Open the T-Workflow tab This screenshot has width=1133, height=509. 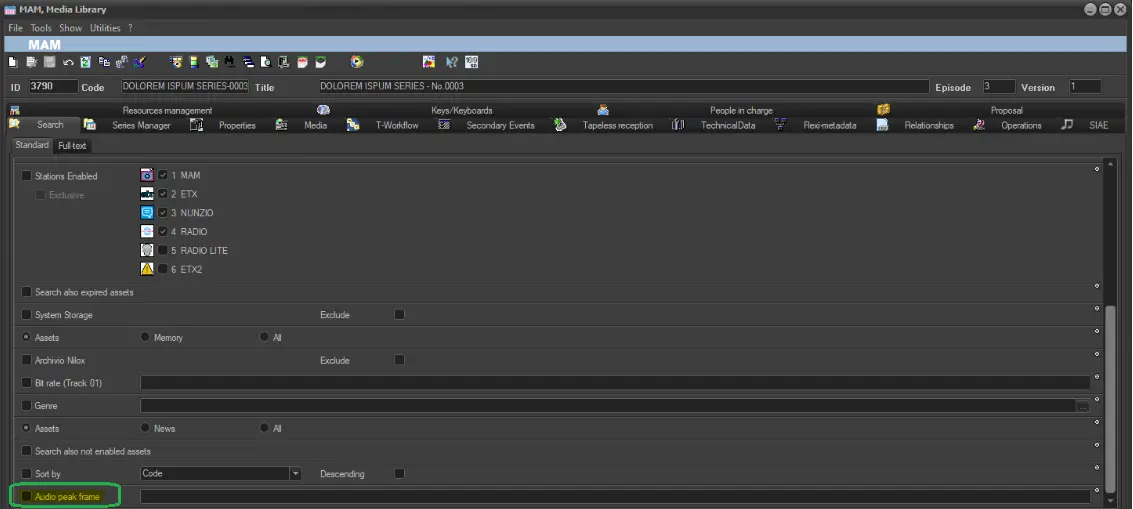coord(396,126)
